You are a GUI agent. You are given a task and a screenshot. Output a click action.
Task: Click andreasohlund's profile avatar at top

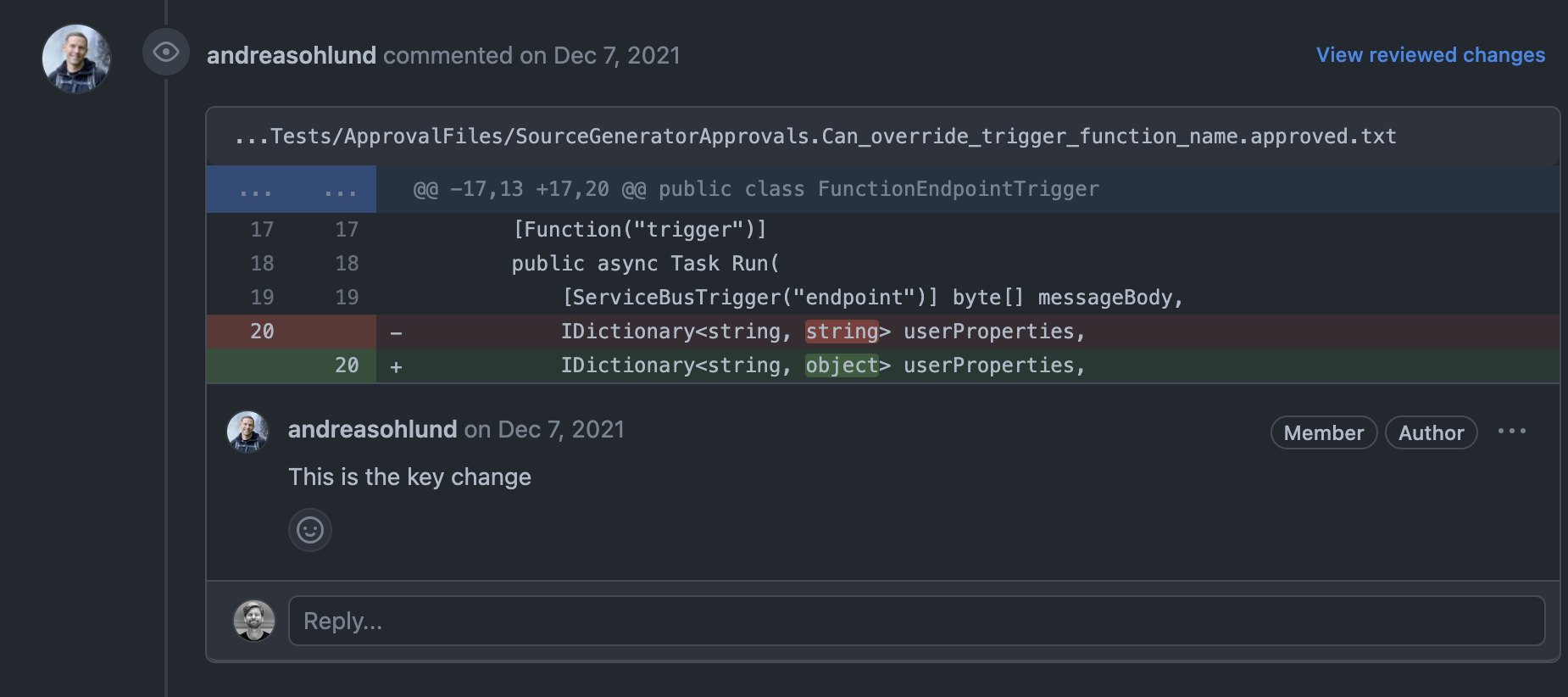point(75,59)
